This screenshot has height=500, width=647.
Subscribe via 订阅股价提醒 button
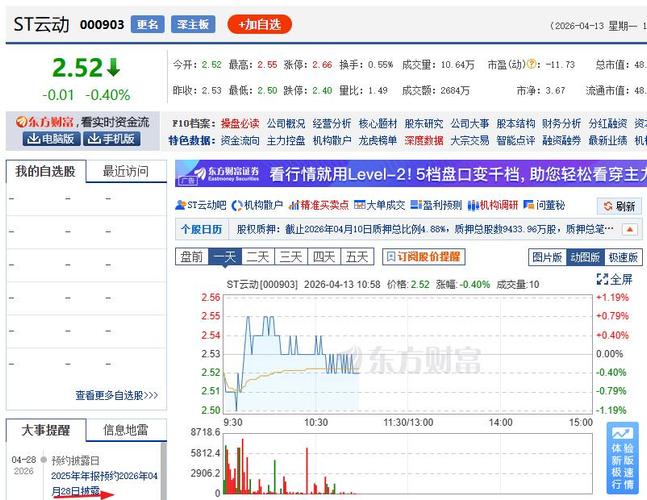click(x=423, y=257)
